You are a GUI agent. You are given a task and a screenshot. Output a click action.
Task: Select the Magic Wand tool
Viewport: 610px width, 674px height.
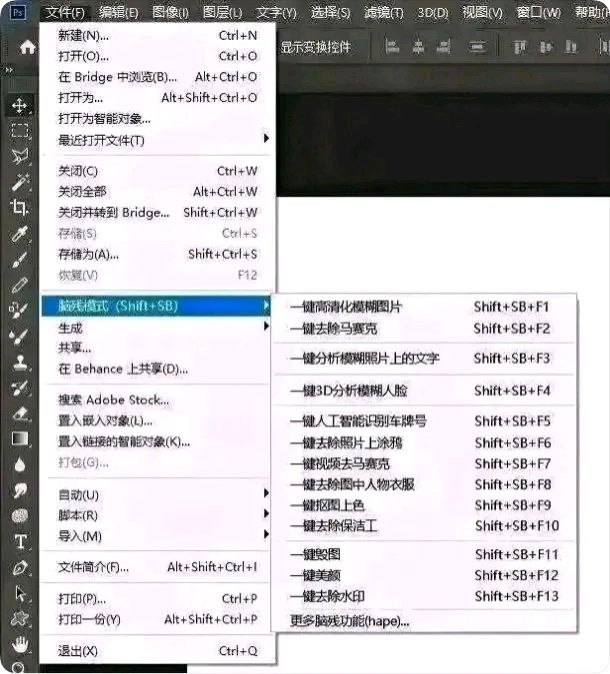(x=20, y=182)
